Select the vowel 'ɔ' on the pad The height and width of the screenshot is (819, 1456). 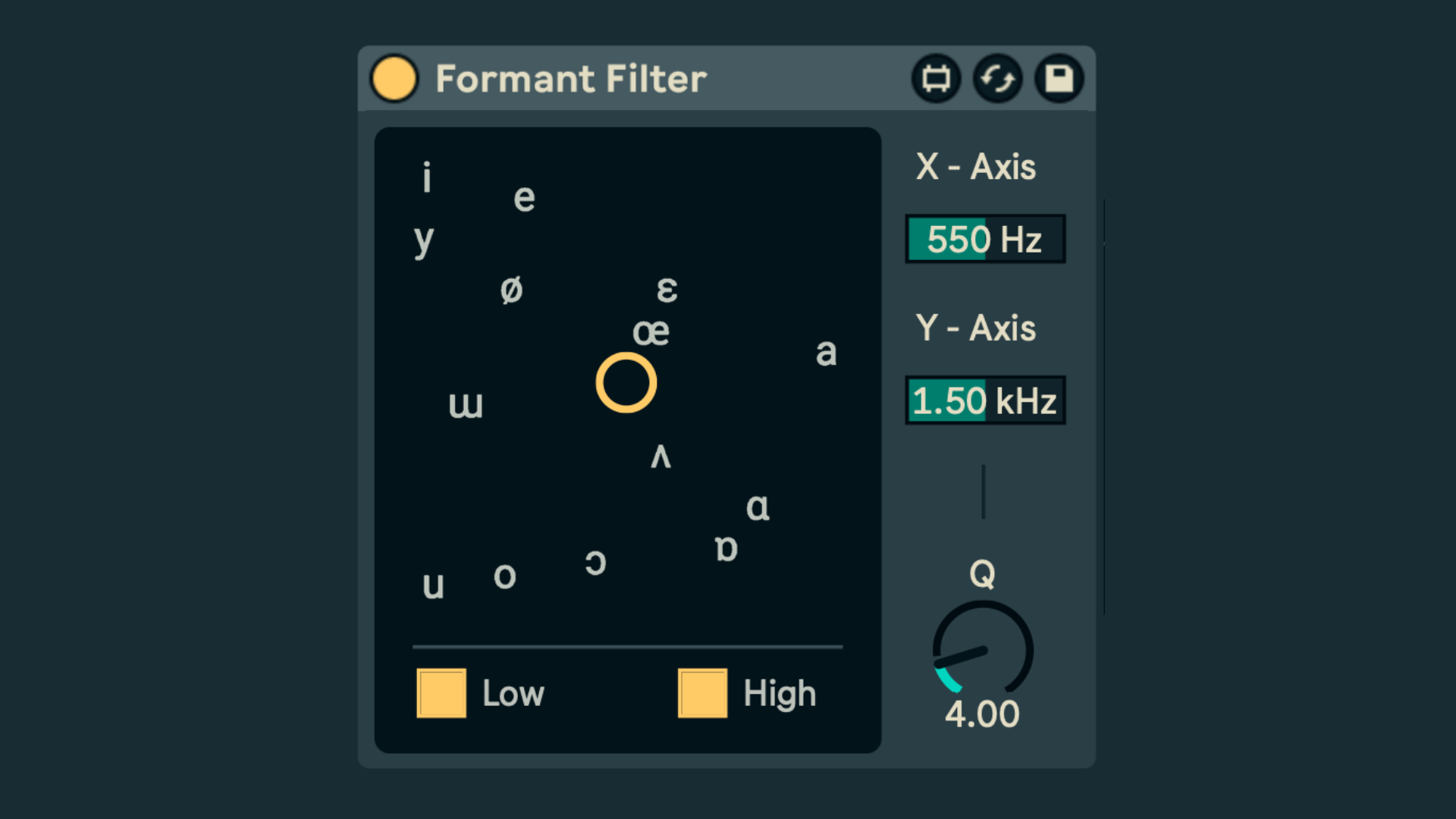[595, 563]
